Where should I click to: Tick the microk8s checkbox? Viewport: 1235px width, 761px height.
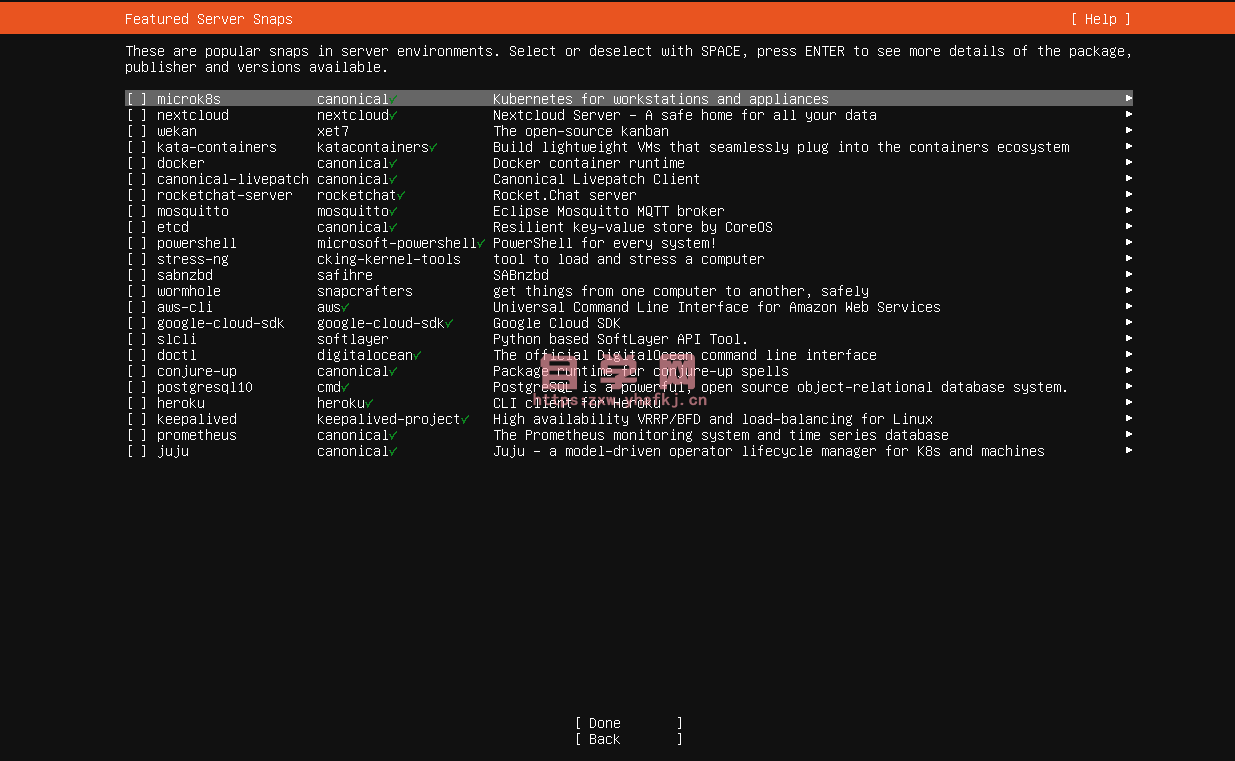[x=137, y=99]
